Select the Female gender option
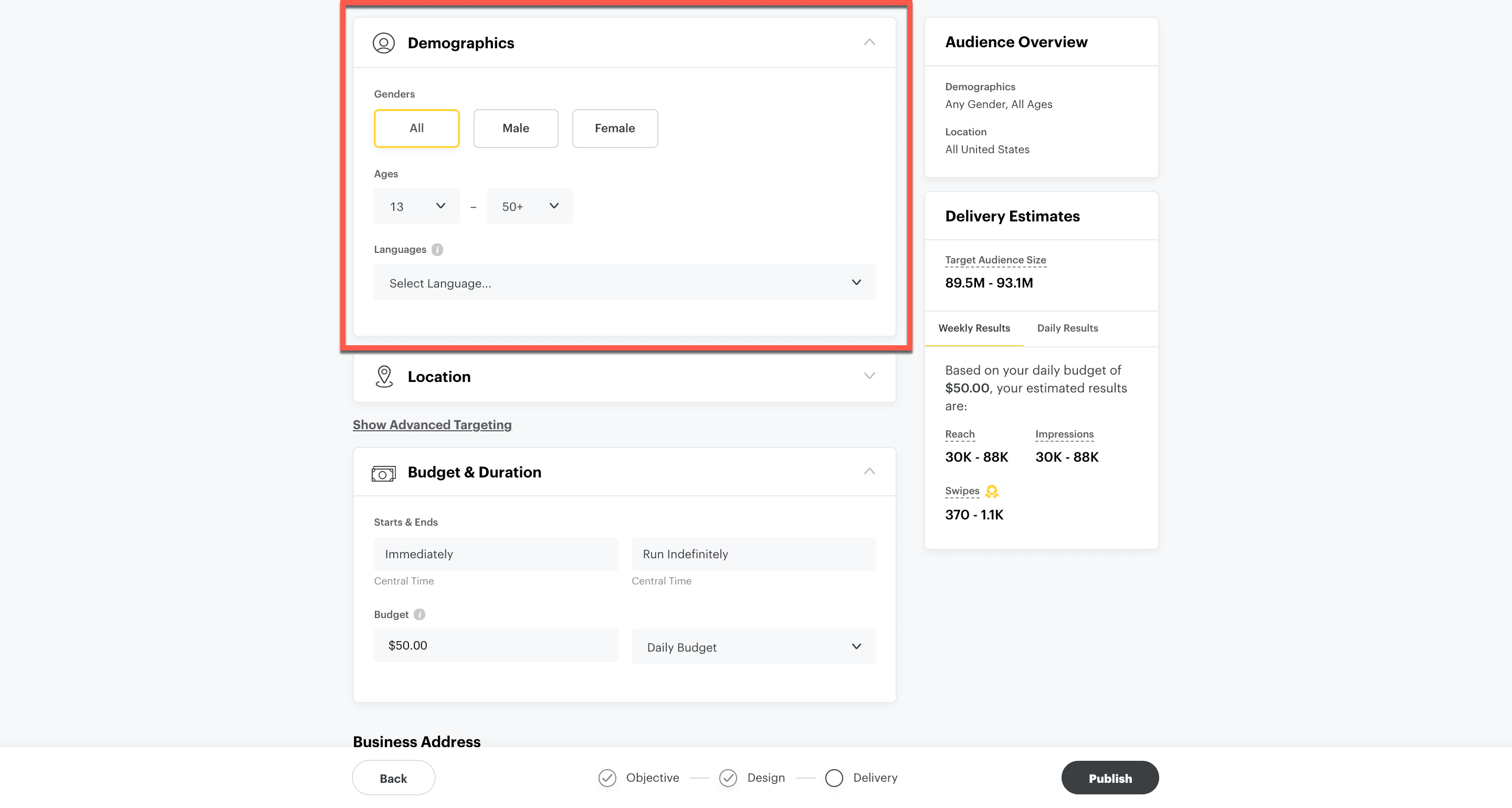This screenshot has height=808, width=1512. 615,128
